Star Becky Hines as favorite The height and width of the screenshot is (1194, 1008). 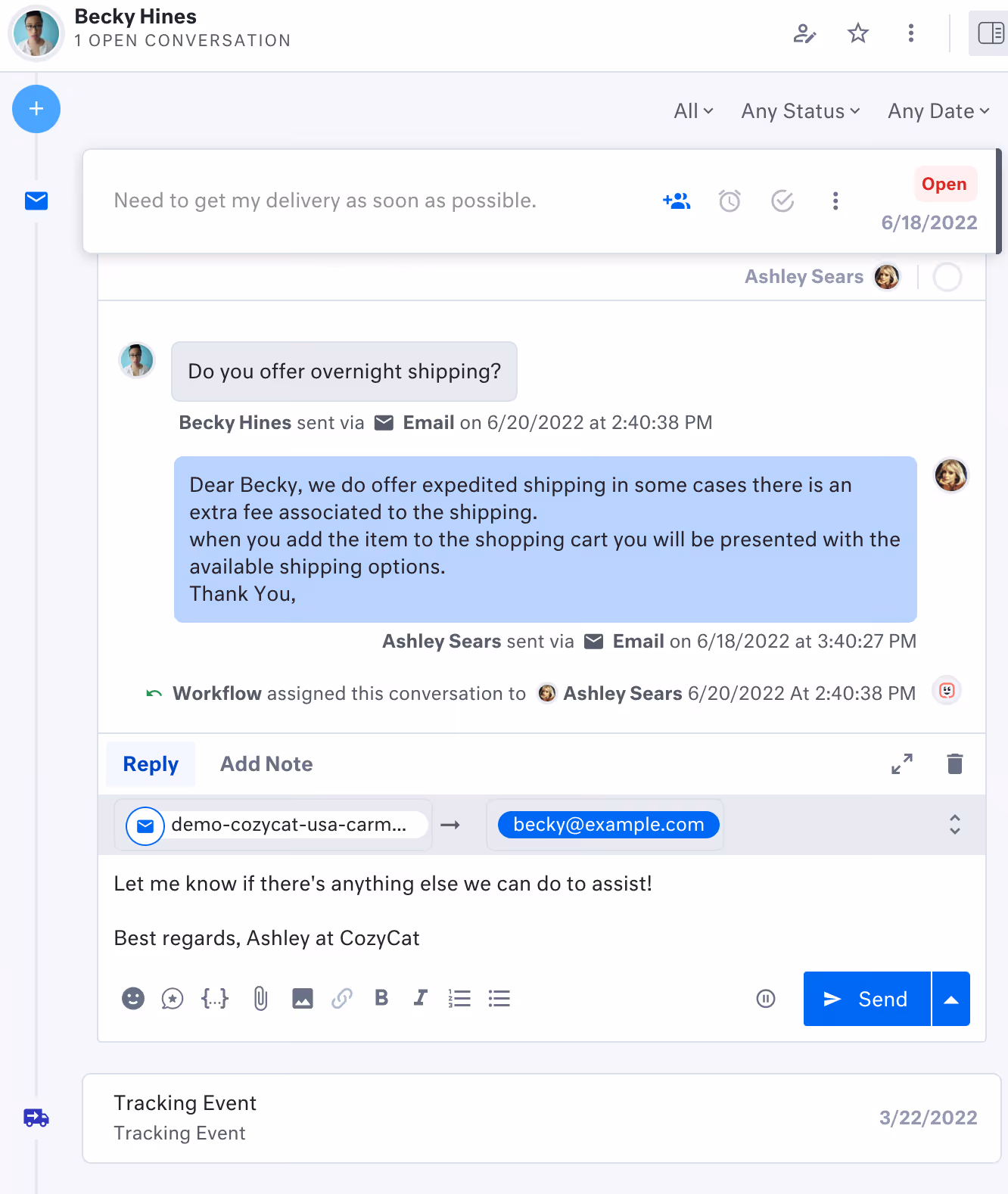[858, 33]
